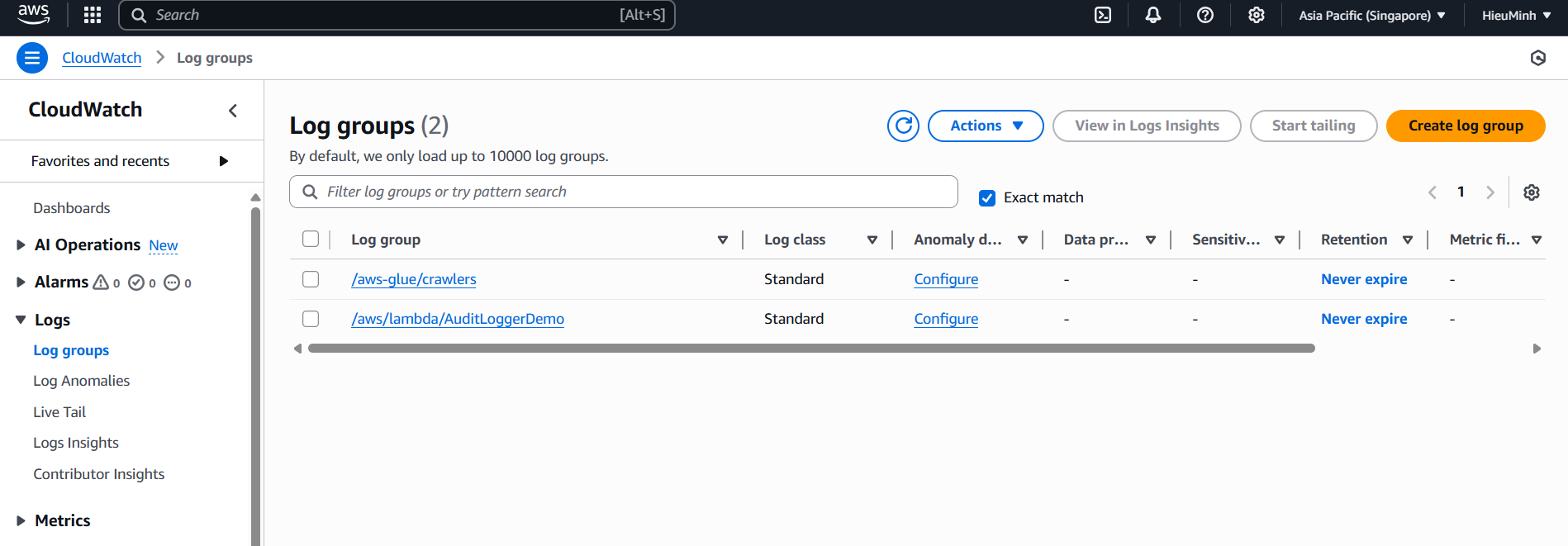Viewport: 1568px width, 546px height.
Task: Go to previous page of log groups
Action: point(1433,192)
